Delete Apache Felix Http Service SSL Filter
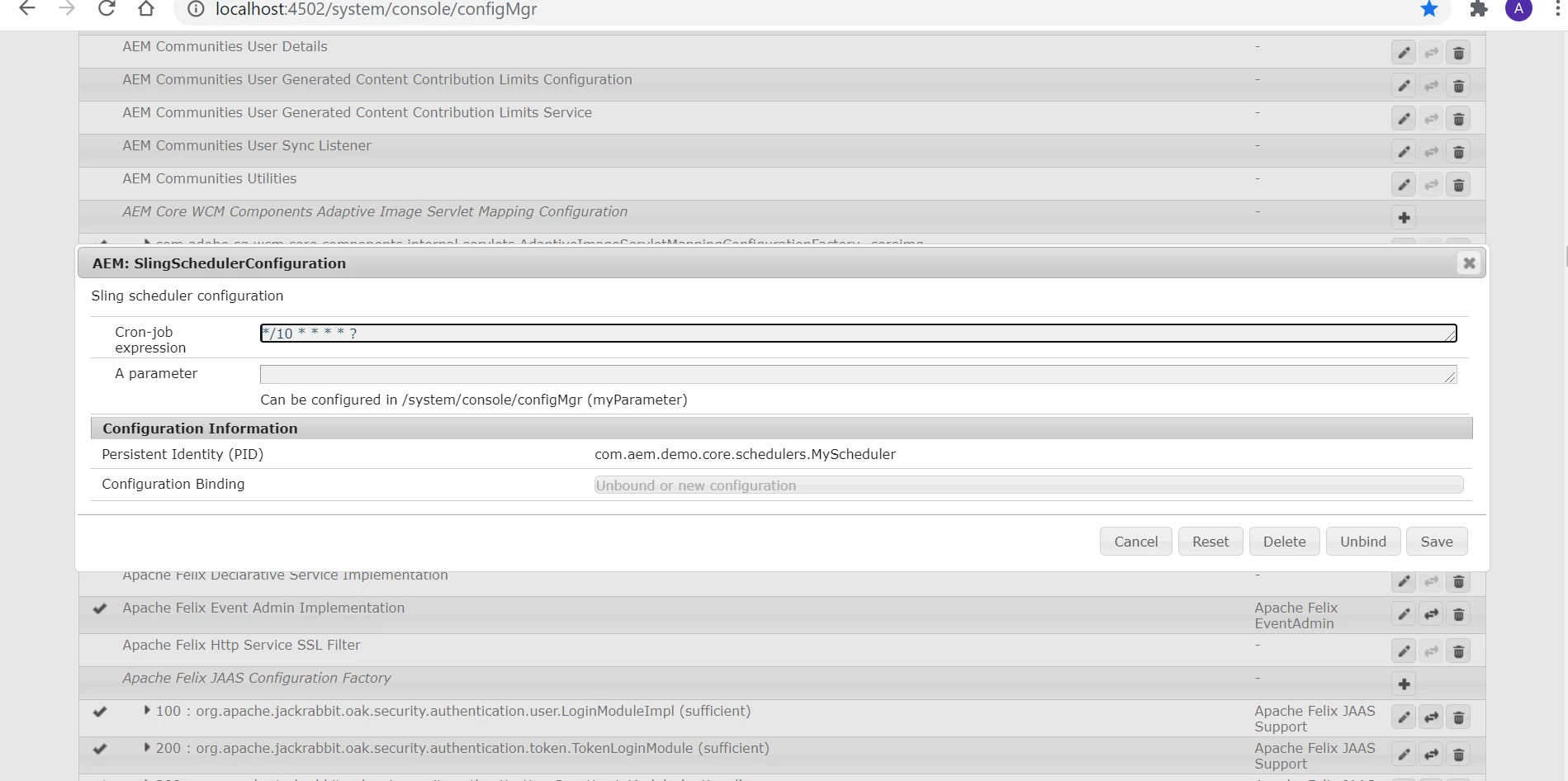1568x781 pixels. 1458,651
